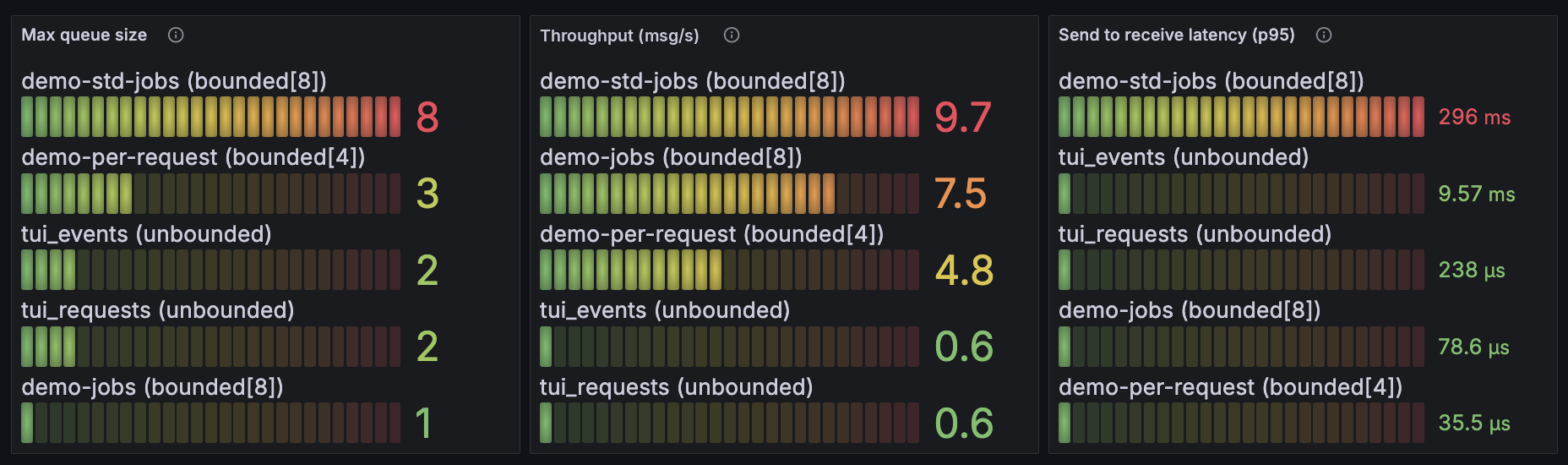Click demo-per-request gauge bar in Max queue size
The width and height of the screenshot is (1568, 465).
210,193
